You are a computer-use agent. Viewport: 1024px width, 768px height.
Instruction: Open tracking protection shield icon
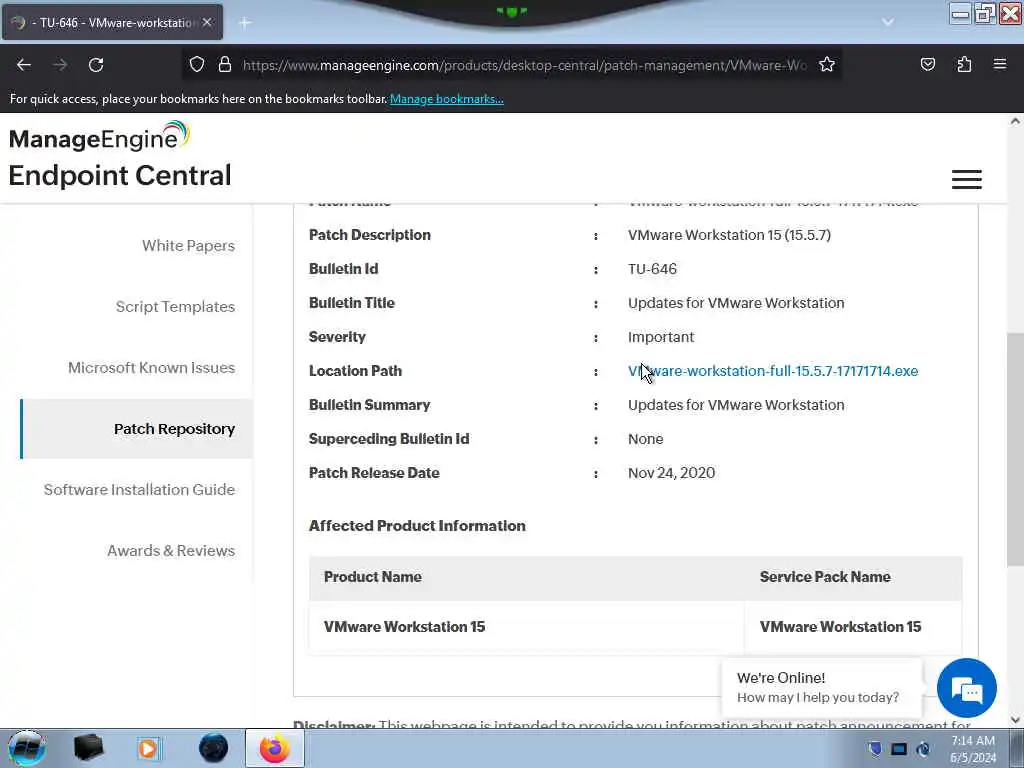pos(197,65)
